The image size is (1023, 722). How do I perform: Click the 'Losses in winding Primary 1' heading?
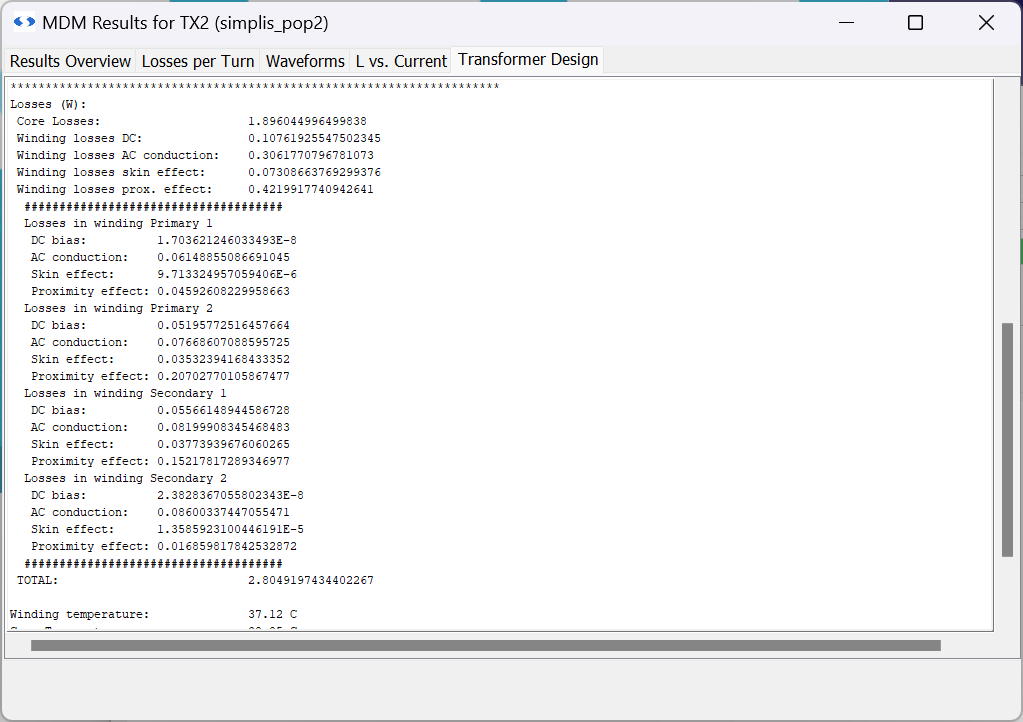click(x=118, y=223)
